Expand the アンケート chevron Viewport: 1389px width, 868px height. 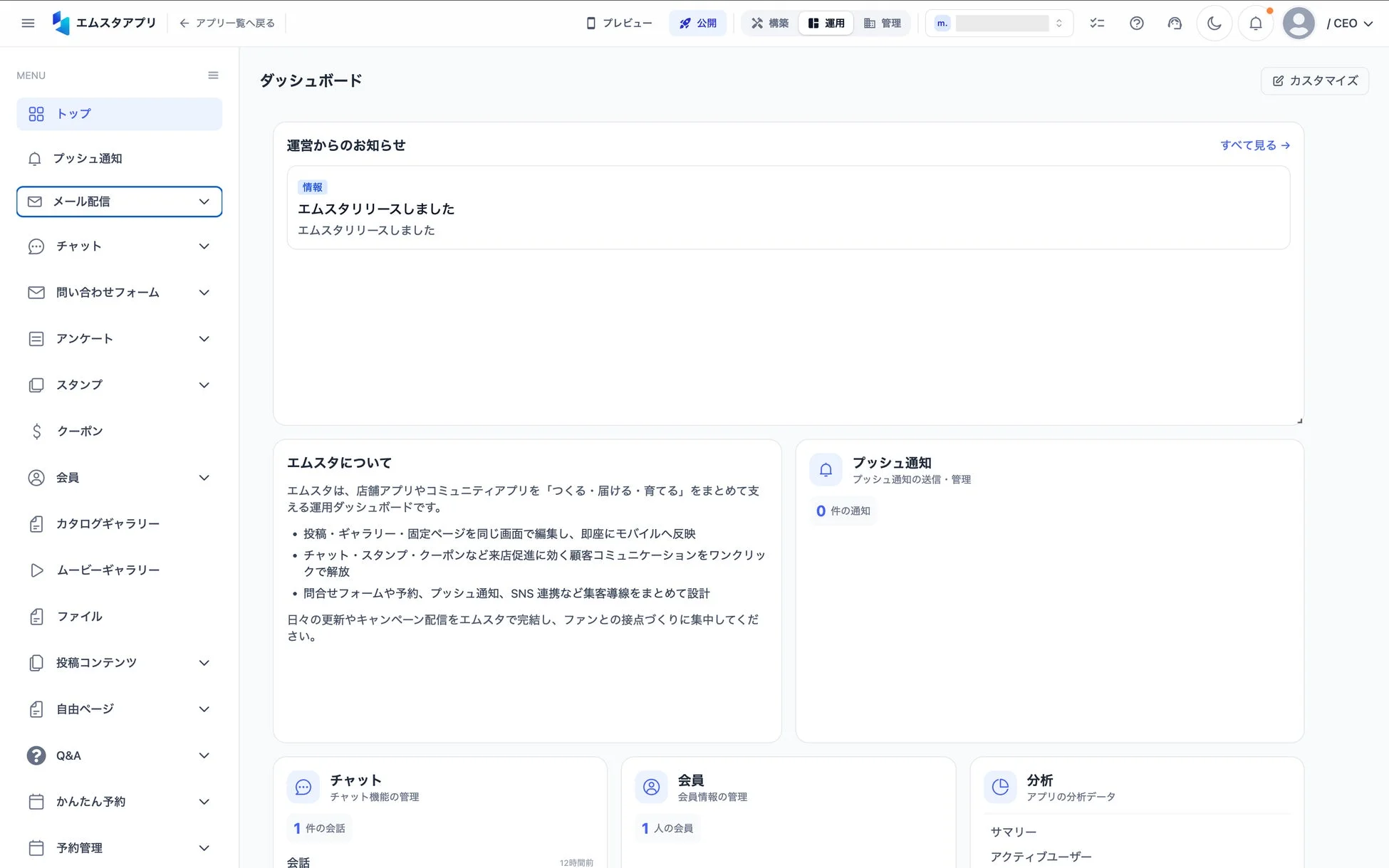pos(204,339)
